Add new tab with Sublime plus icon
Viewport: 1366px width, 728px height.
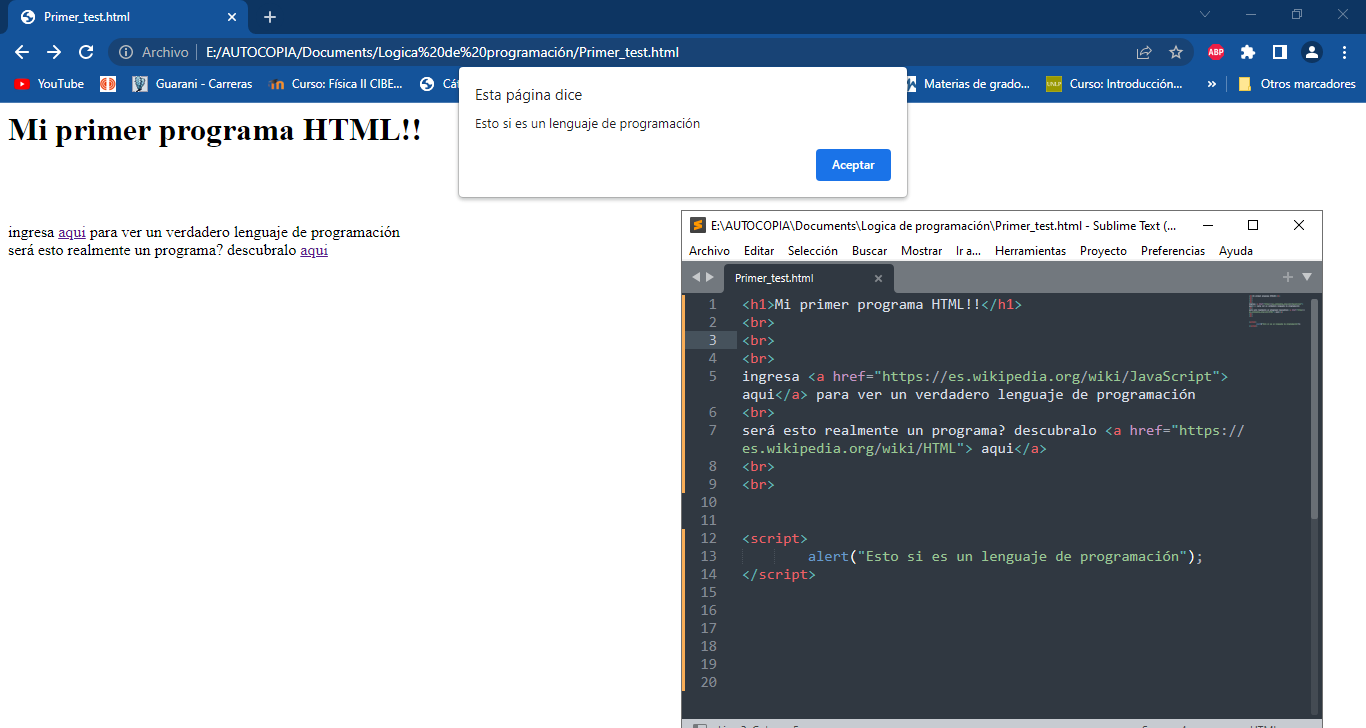pyautogui.click(x=1289, y=277)
